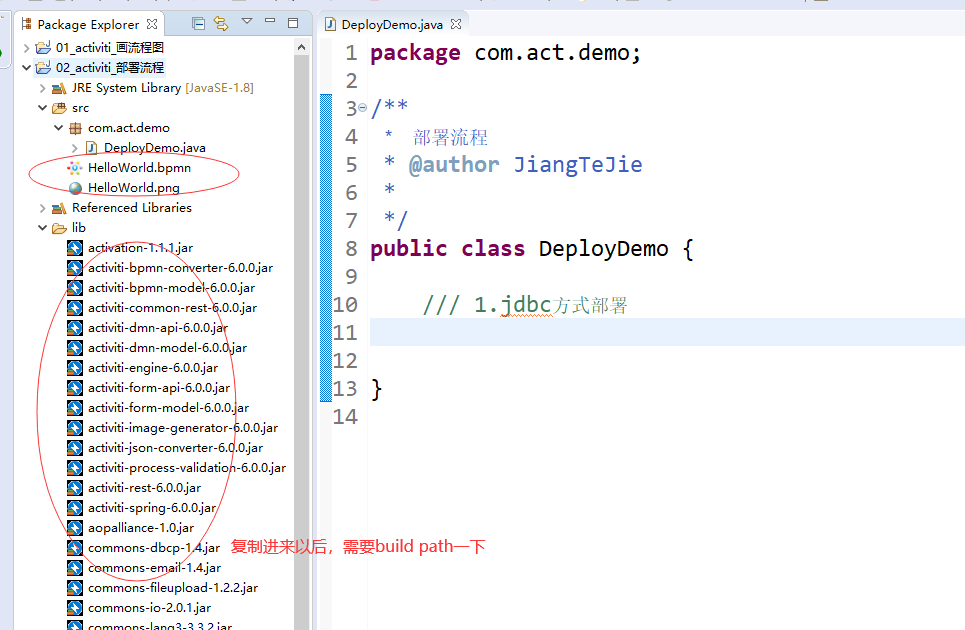
Task: Click the commons-io-2.0.1.jar file icon
Action: (x=75, y=608)
